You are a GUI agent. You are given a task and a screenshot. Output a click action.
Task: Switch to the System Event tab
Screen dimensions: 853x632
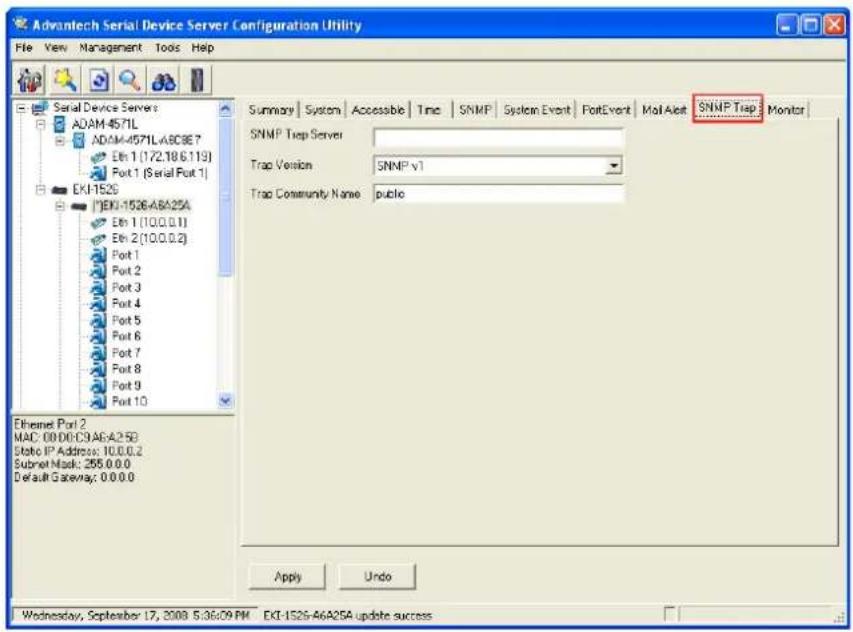tap(537, 110)
